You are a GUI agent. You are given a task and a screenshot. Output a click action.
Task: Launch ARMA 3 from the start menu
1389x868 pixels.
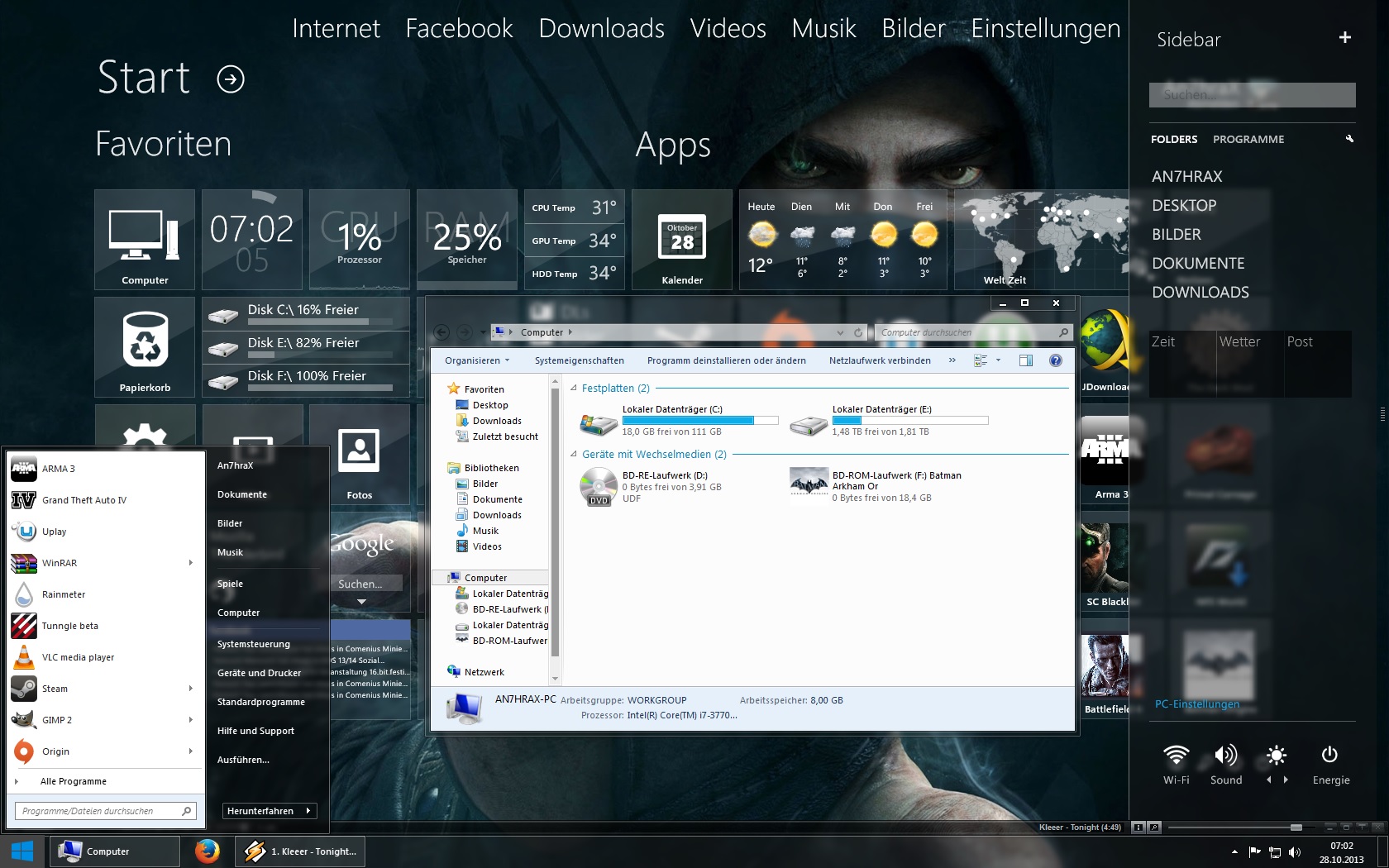(x=105, y=469)
